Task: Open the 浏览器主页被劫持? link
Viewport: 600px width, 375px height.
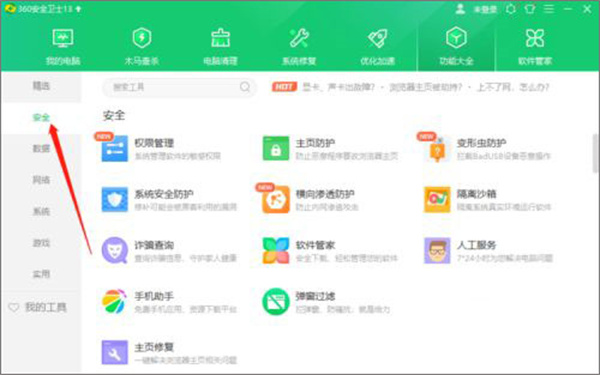Action: 426,87
